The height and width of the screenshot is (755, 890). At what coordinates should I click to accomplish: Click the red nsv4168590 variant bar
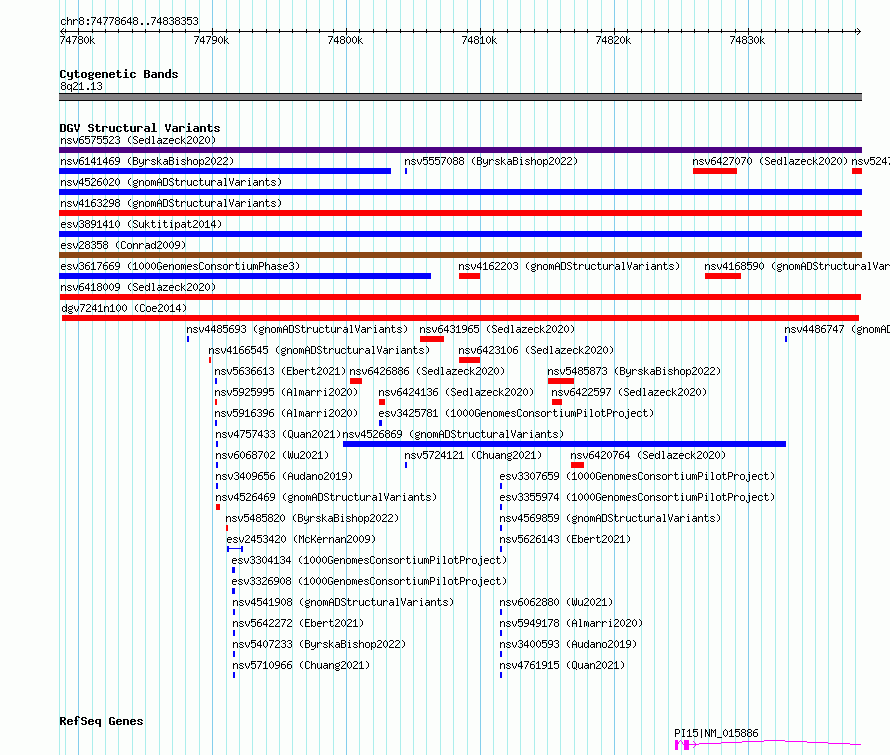(723, 276)
